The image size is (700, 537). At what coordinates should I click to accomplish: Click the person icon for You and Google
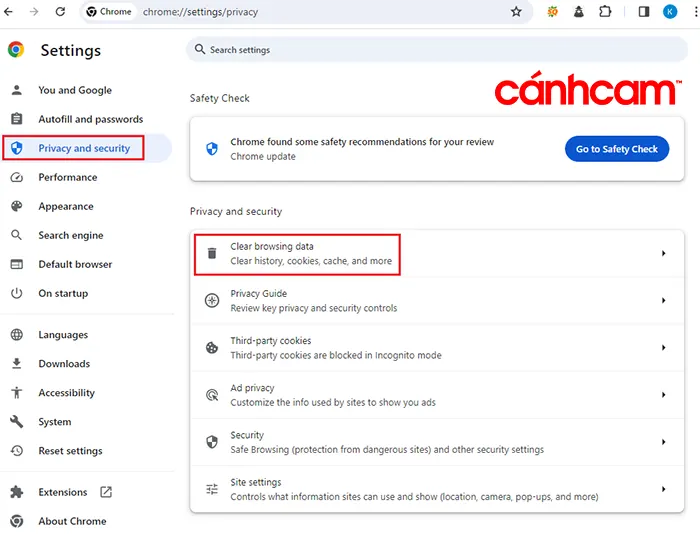[x=17, y=90]
